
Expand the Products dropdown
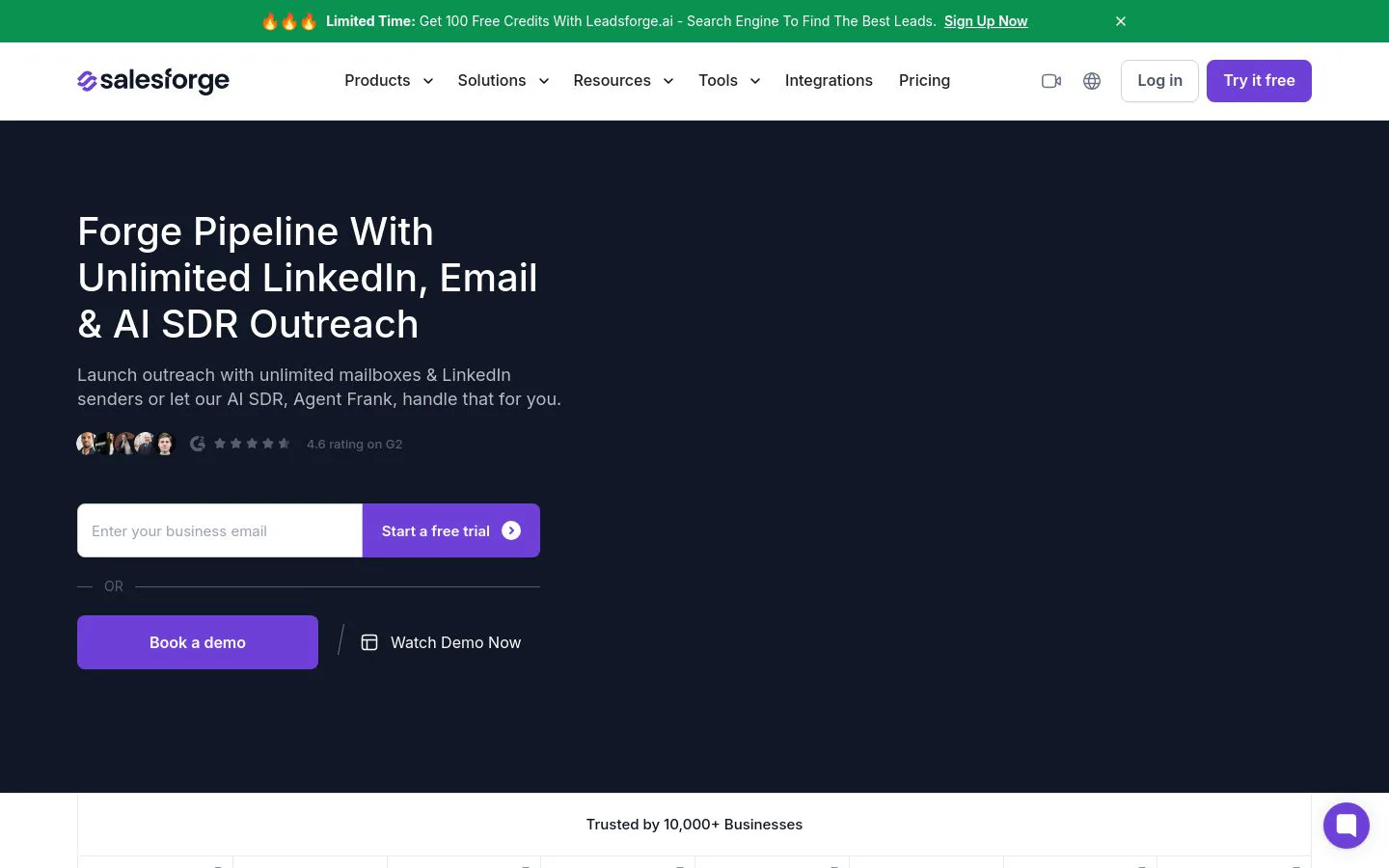pos(389,81)
